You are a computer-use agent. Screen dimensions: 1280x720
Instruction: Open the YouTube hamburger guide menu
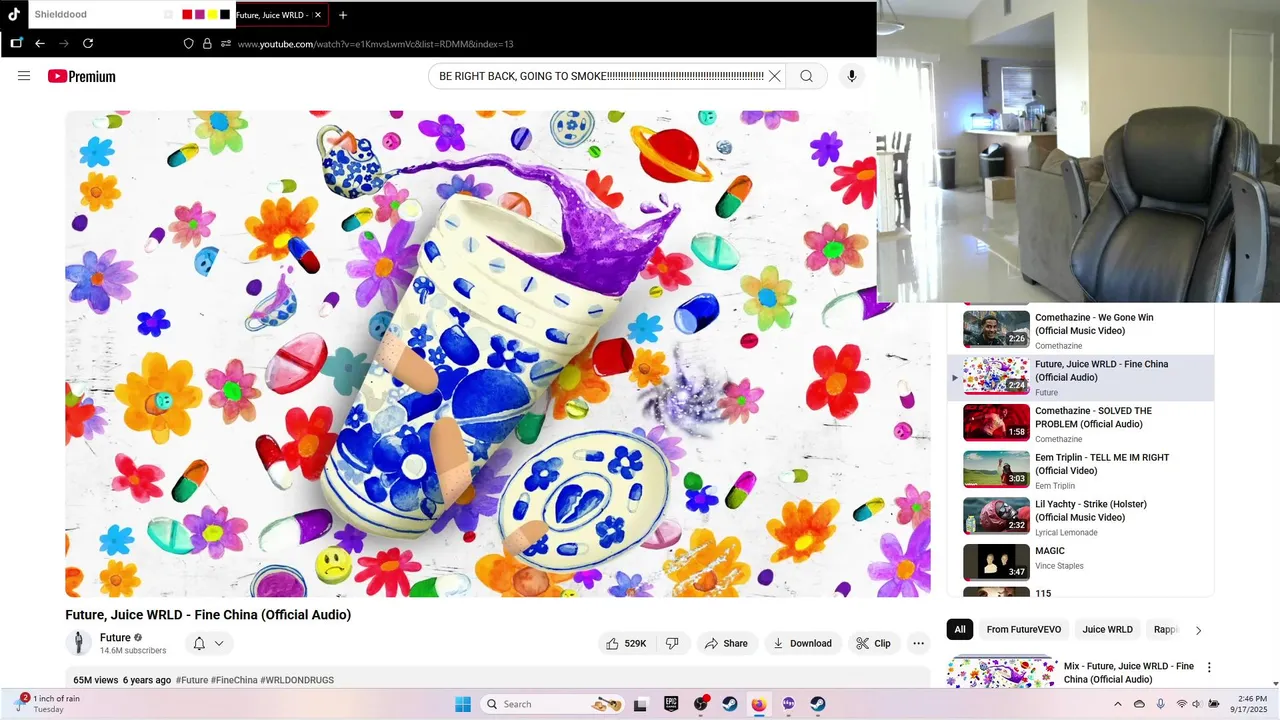coord(24,76)
